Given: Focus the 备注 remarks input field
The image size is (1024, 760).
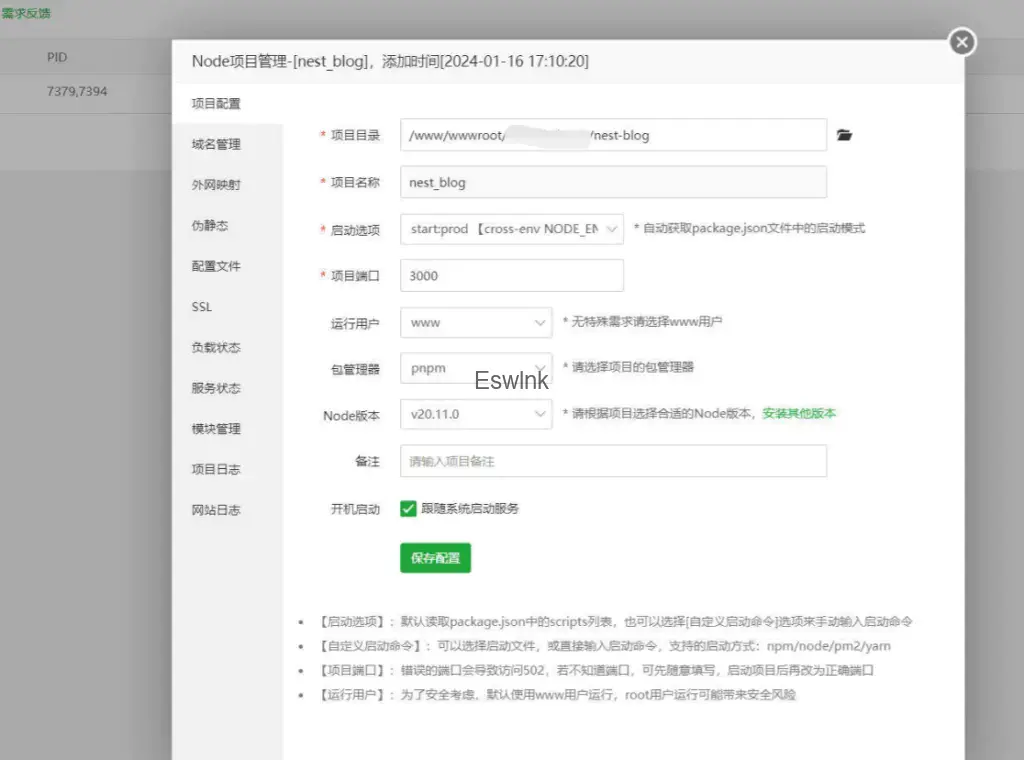Looking at the screenshot, I should [613, 461].
